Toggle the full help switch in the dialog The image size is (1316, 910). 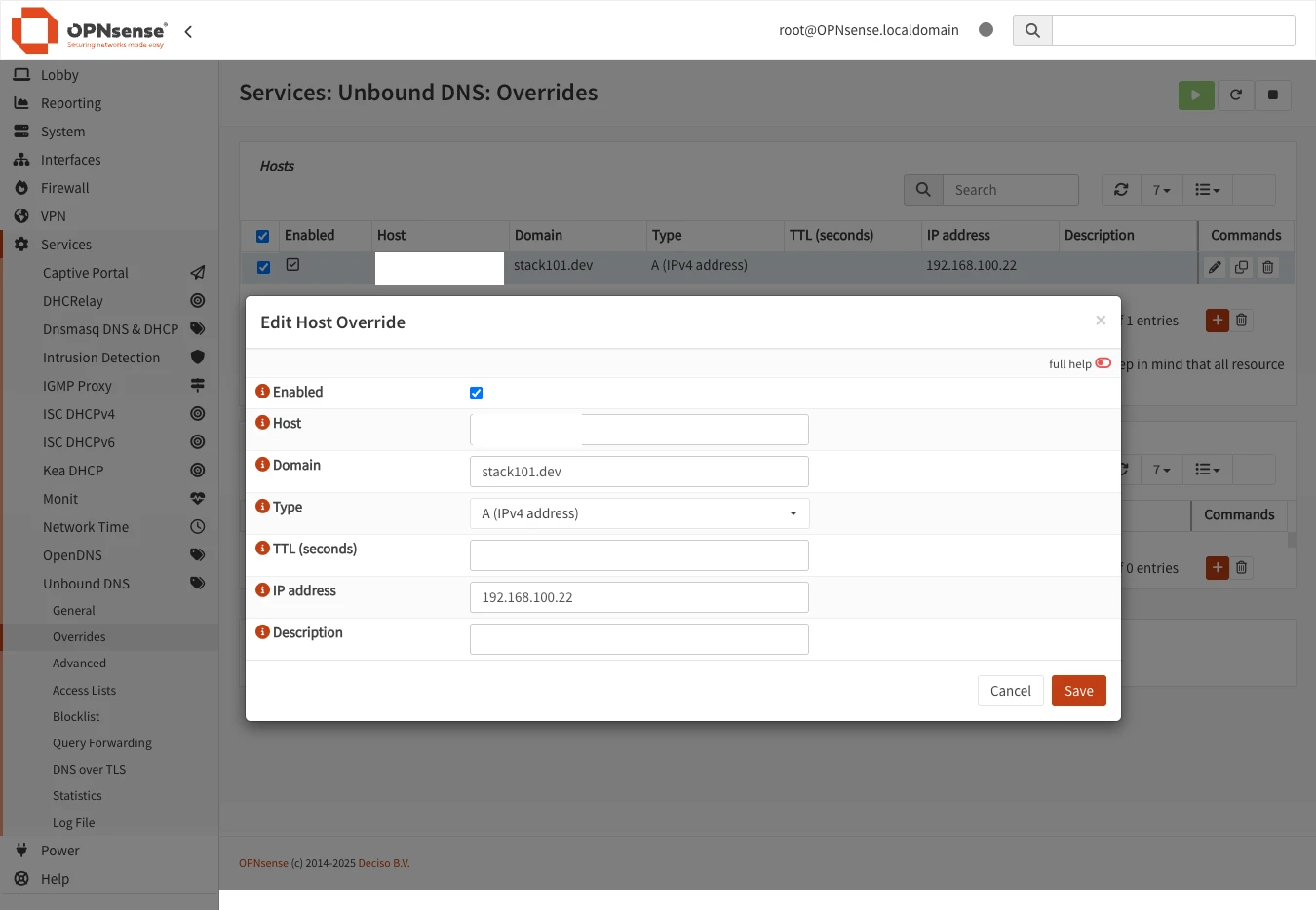[1103, 362]
